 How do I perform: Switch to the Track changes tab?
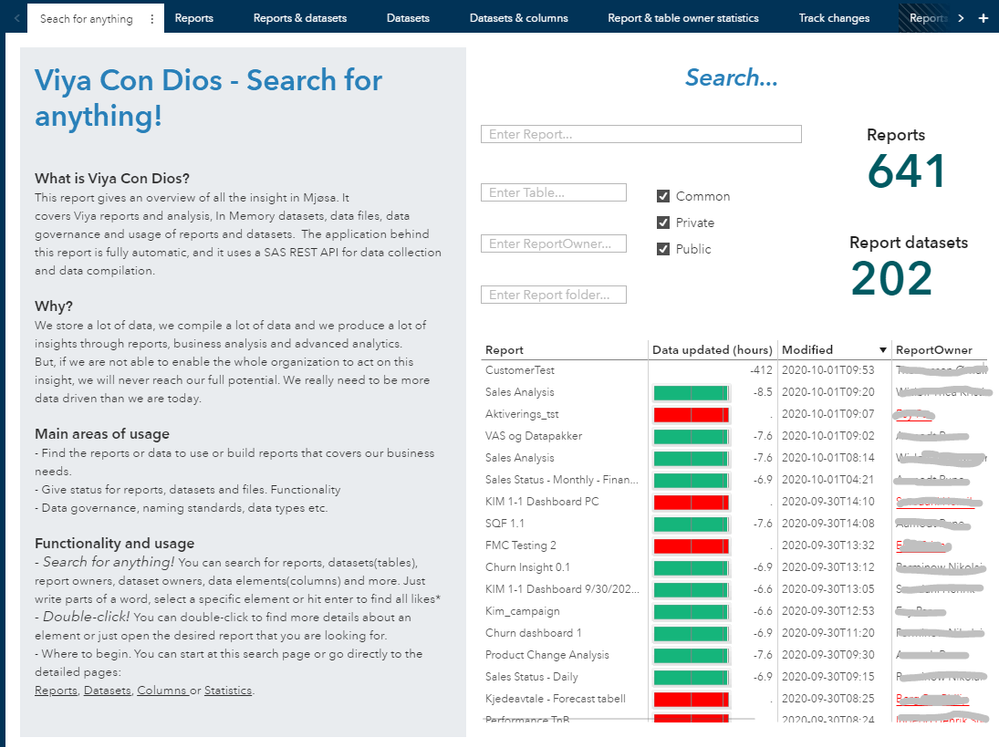pyautogui.click(x=834, y=18)
